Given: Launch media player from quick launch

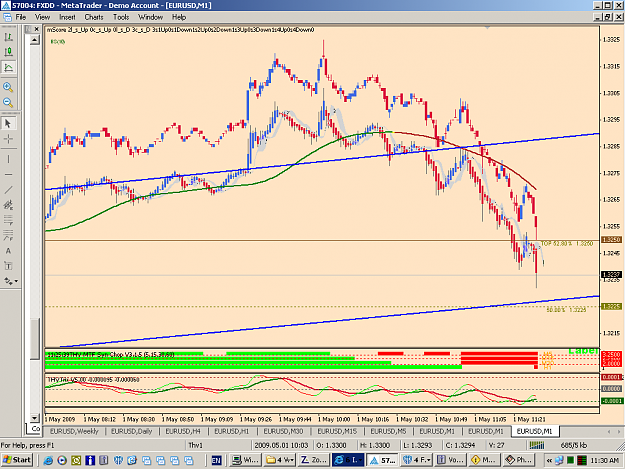Looking at the screenshot, I should pyautogui.click(x=62, y=460).
